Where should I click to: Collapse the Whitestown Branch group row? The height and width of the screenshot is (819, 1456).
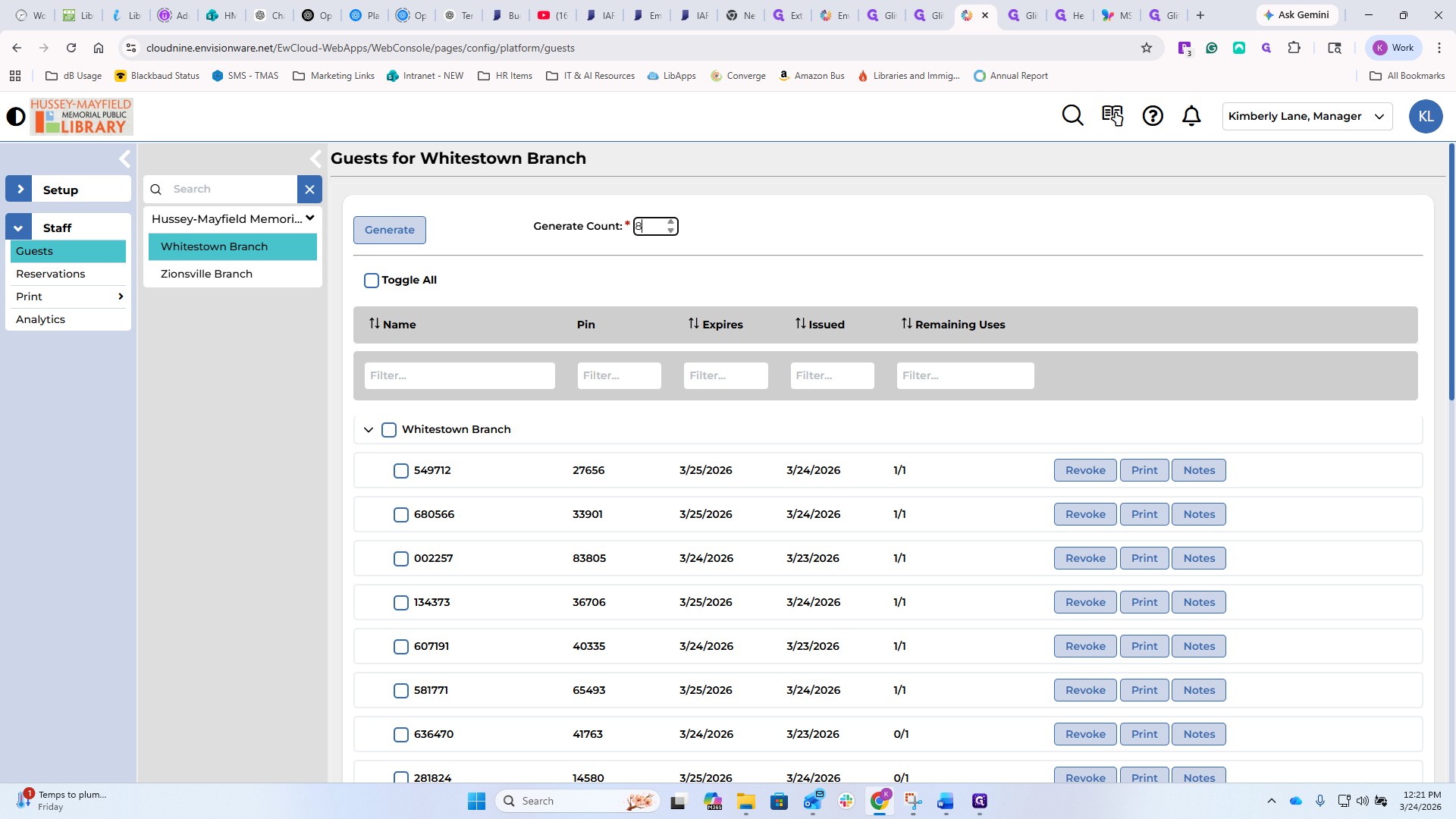tap(369, 430)
